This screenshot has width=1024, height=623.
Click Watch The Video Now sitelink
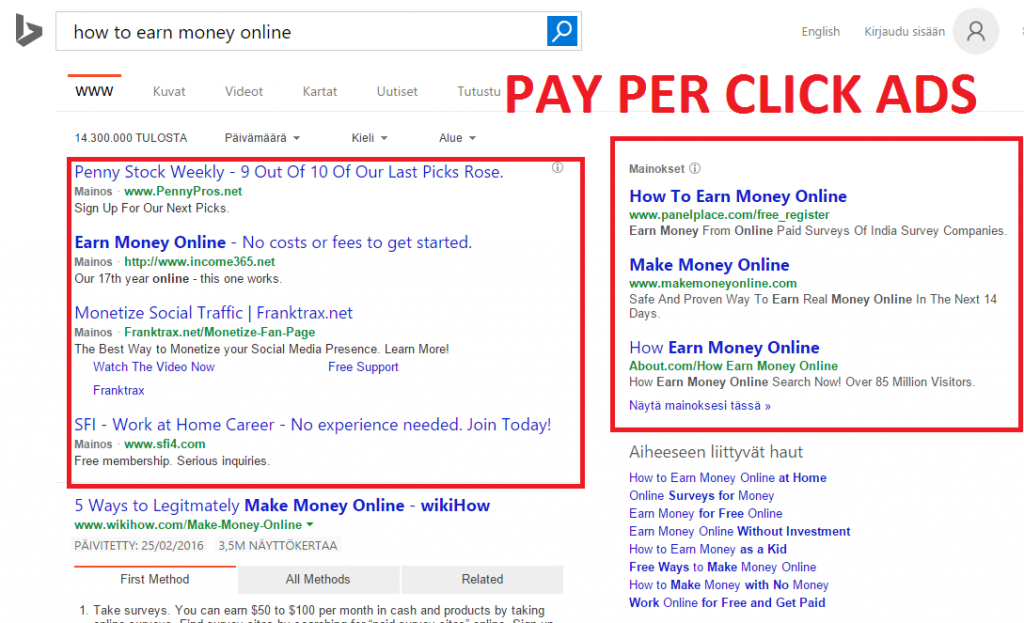point(153,367)
